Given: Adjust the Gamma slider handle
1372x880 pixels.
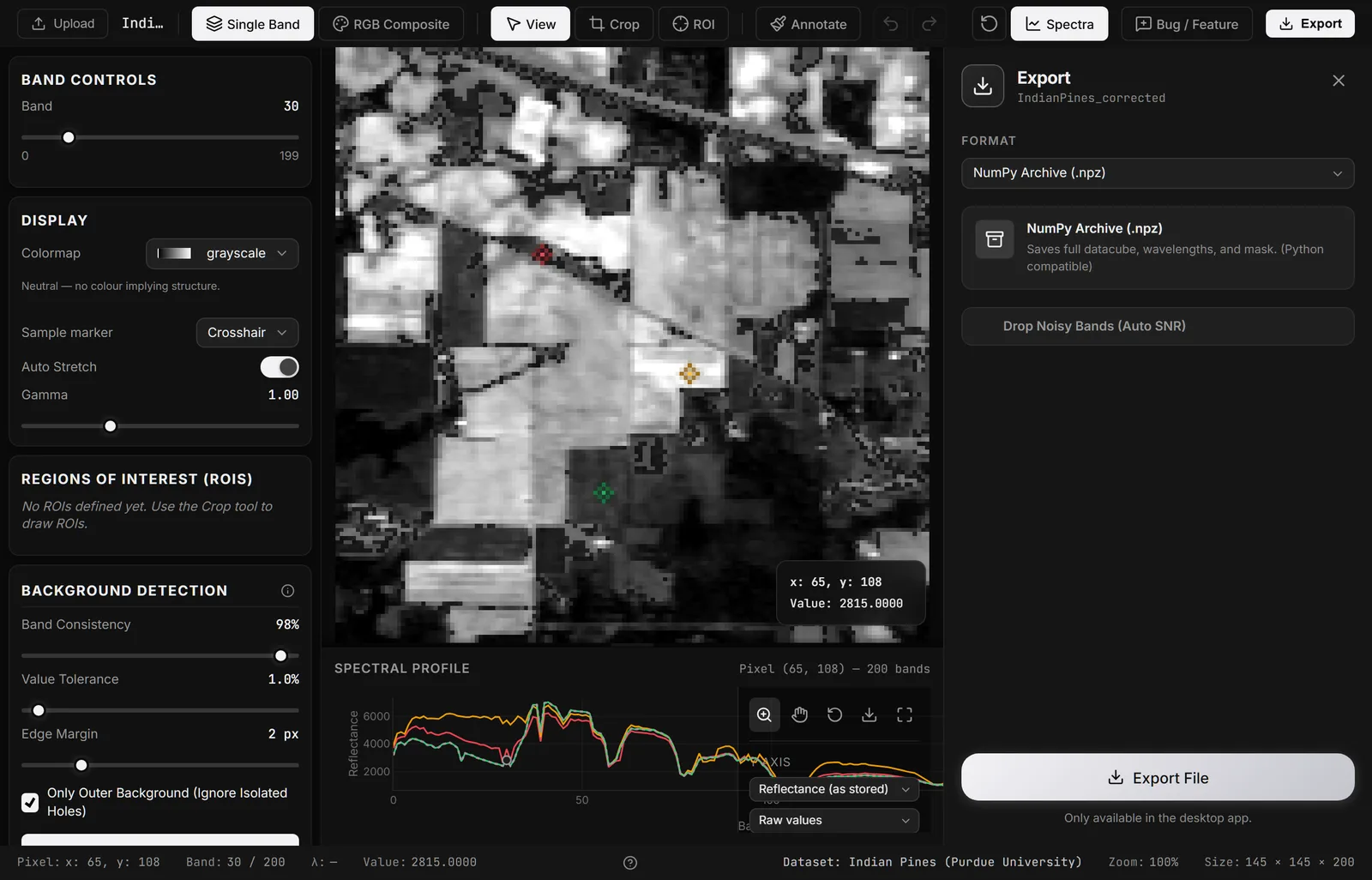Looking at the screenshot, I should click(x=110, y=426).
